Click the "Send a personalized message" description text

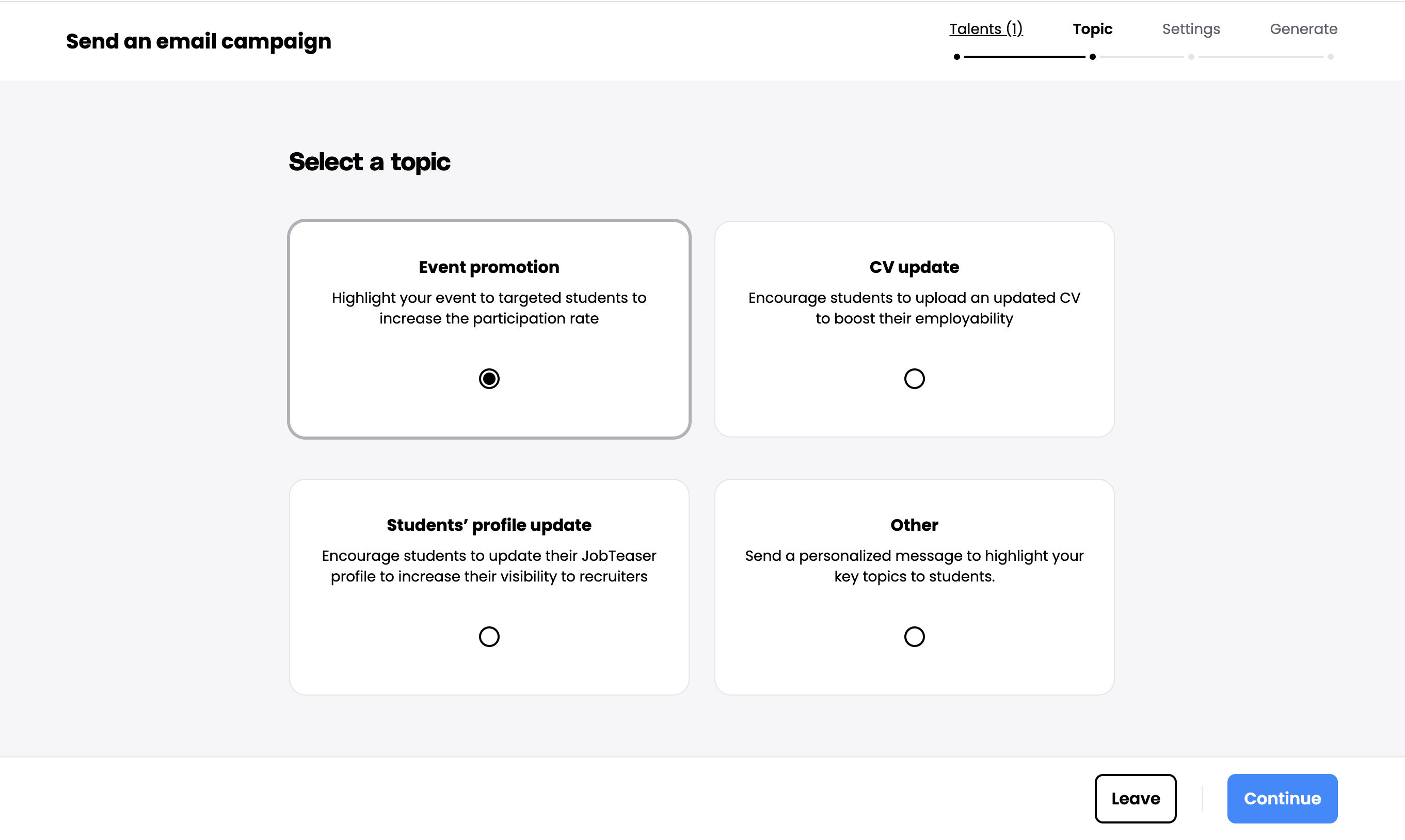point(914,566)
